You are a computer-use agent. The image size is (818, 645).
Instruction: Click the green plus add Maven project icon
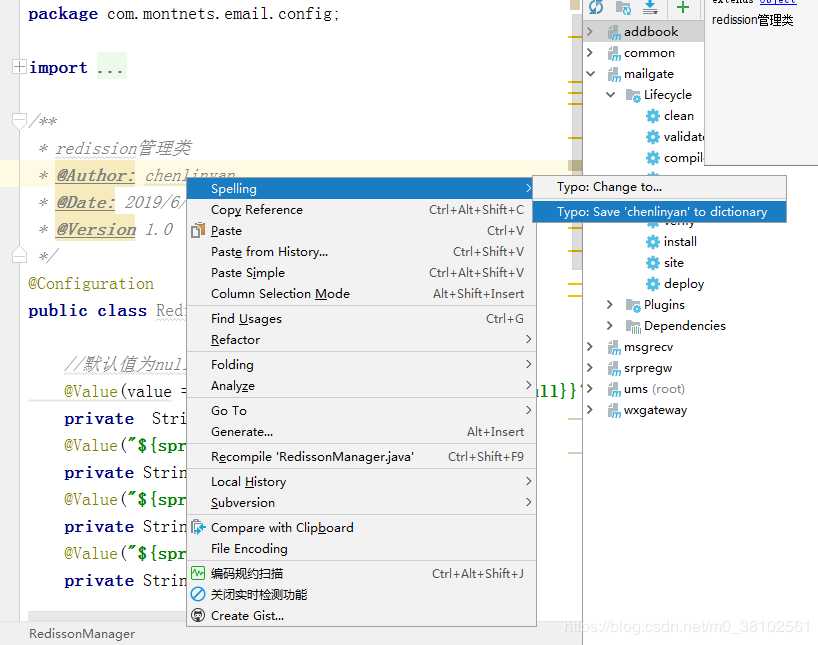pyautogui.click(x=682, y=7)
